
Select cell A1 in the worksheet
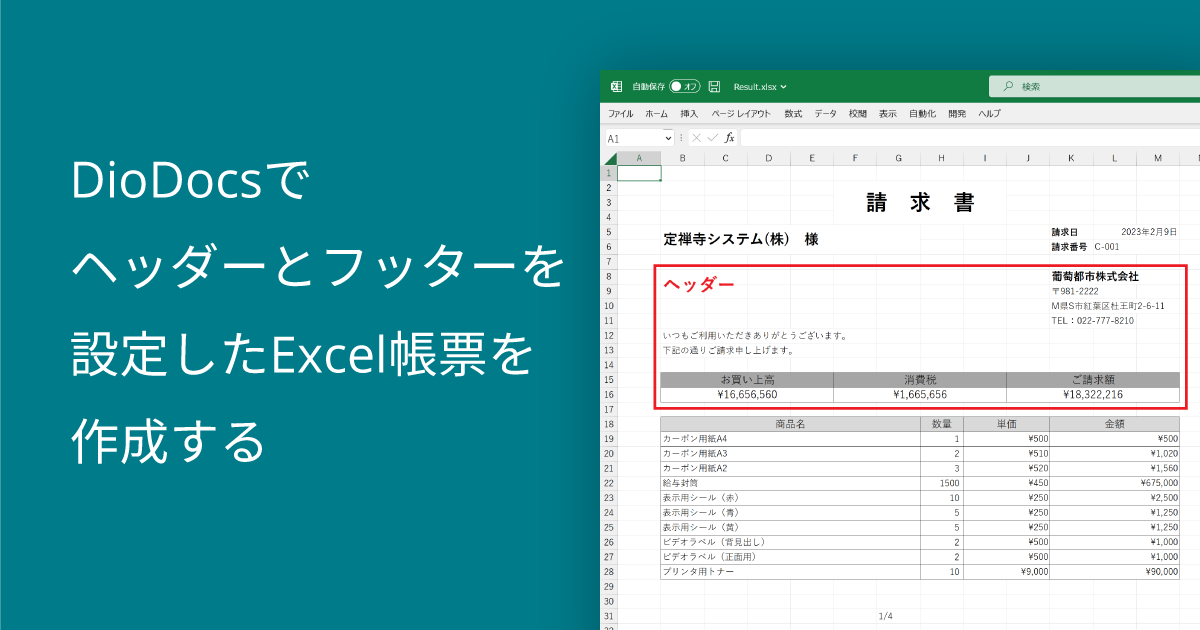tap(637, 172)
